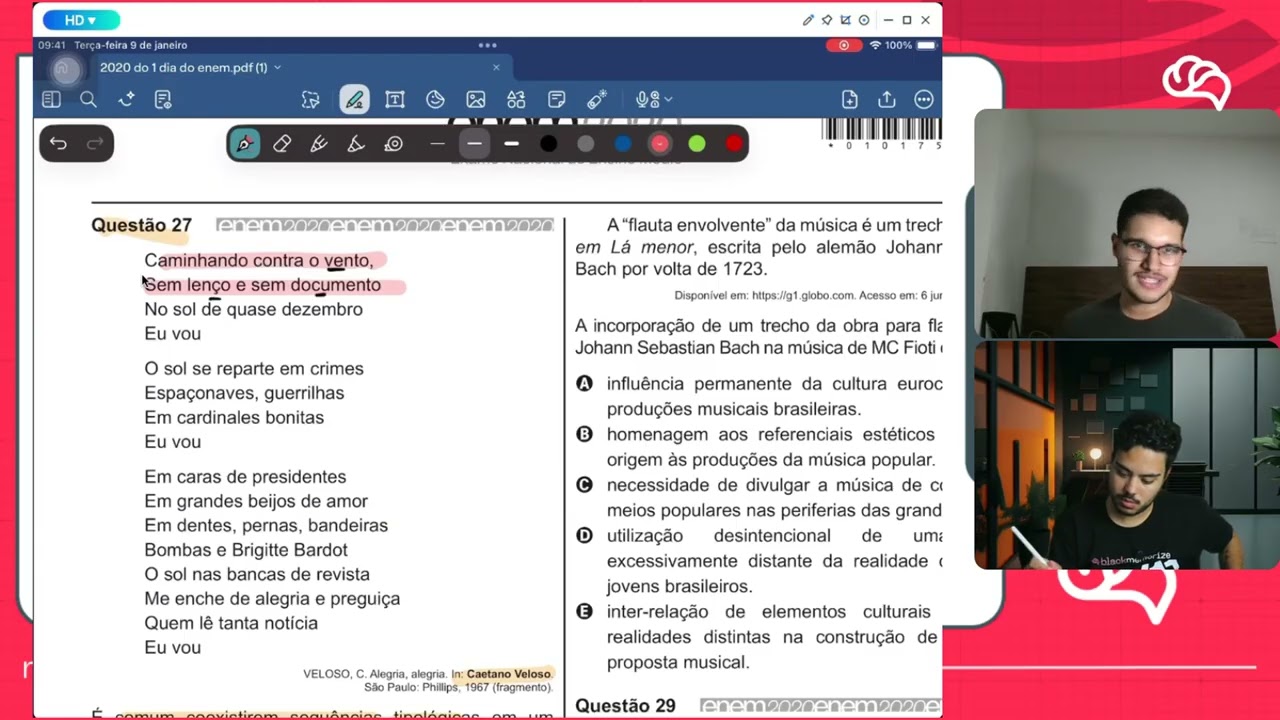
Task: Click the mirroring window crop screenshot icon
Action: click(x=845, y=20)
